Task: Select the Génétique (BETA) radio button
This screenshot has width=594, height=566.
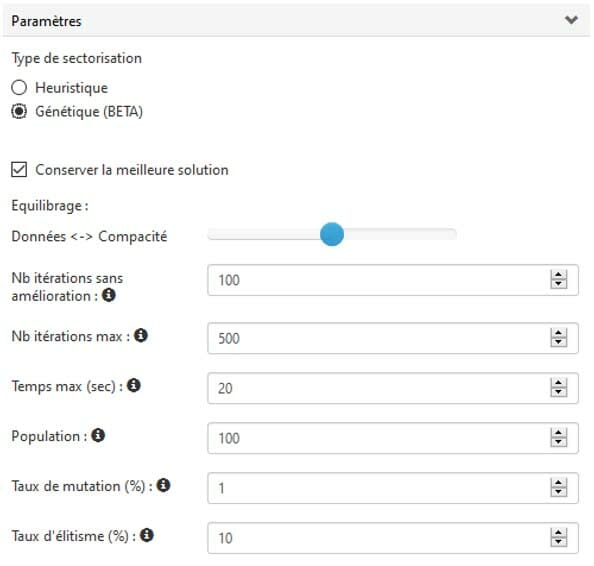Action: pos(19,111)
